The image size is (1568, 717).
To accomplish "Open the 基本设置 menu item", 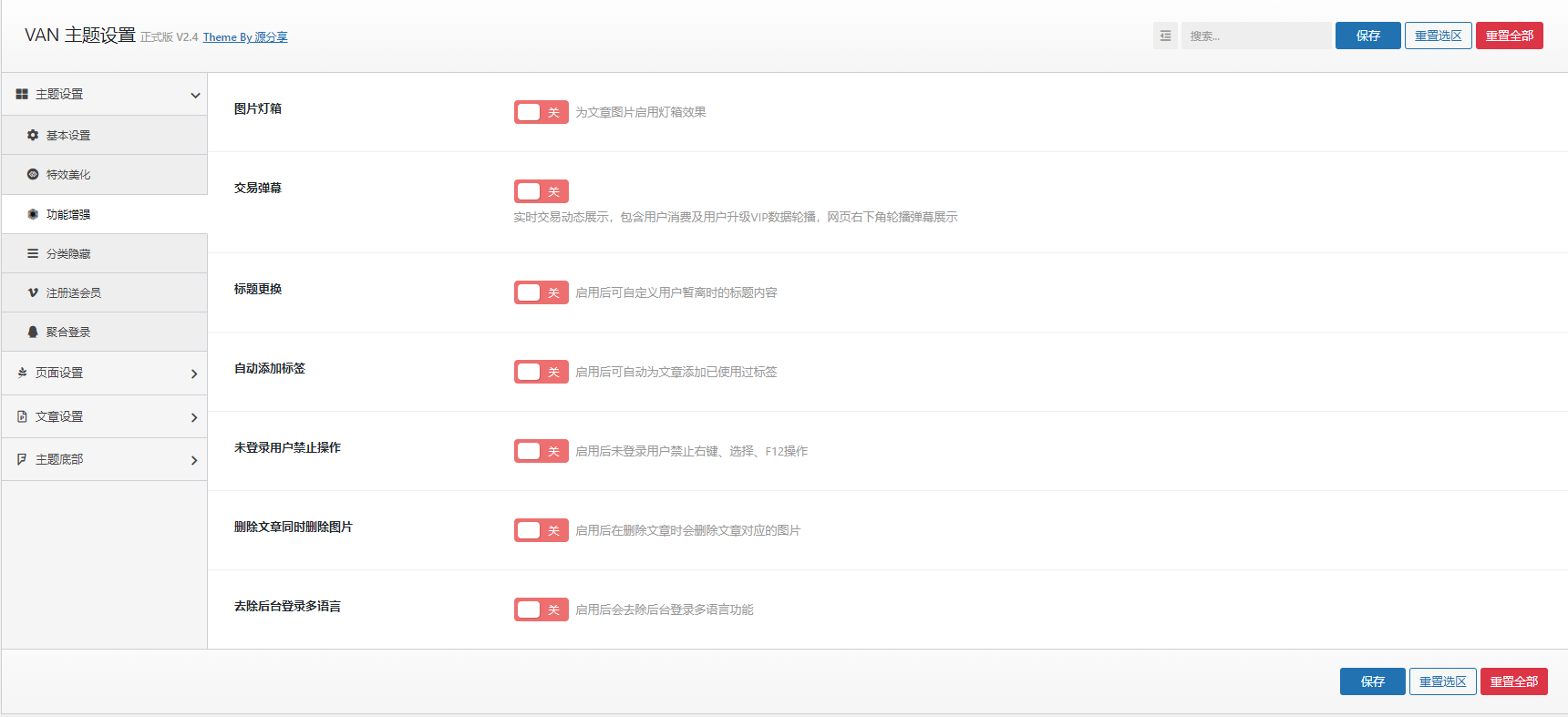I will [105, 135].
